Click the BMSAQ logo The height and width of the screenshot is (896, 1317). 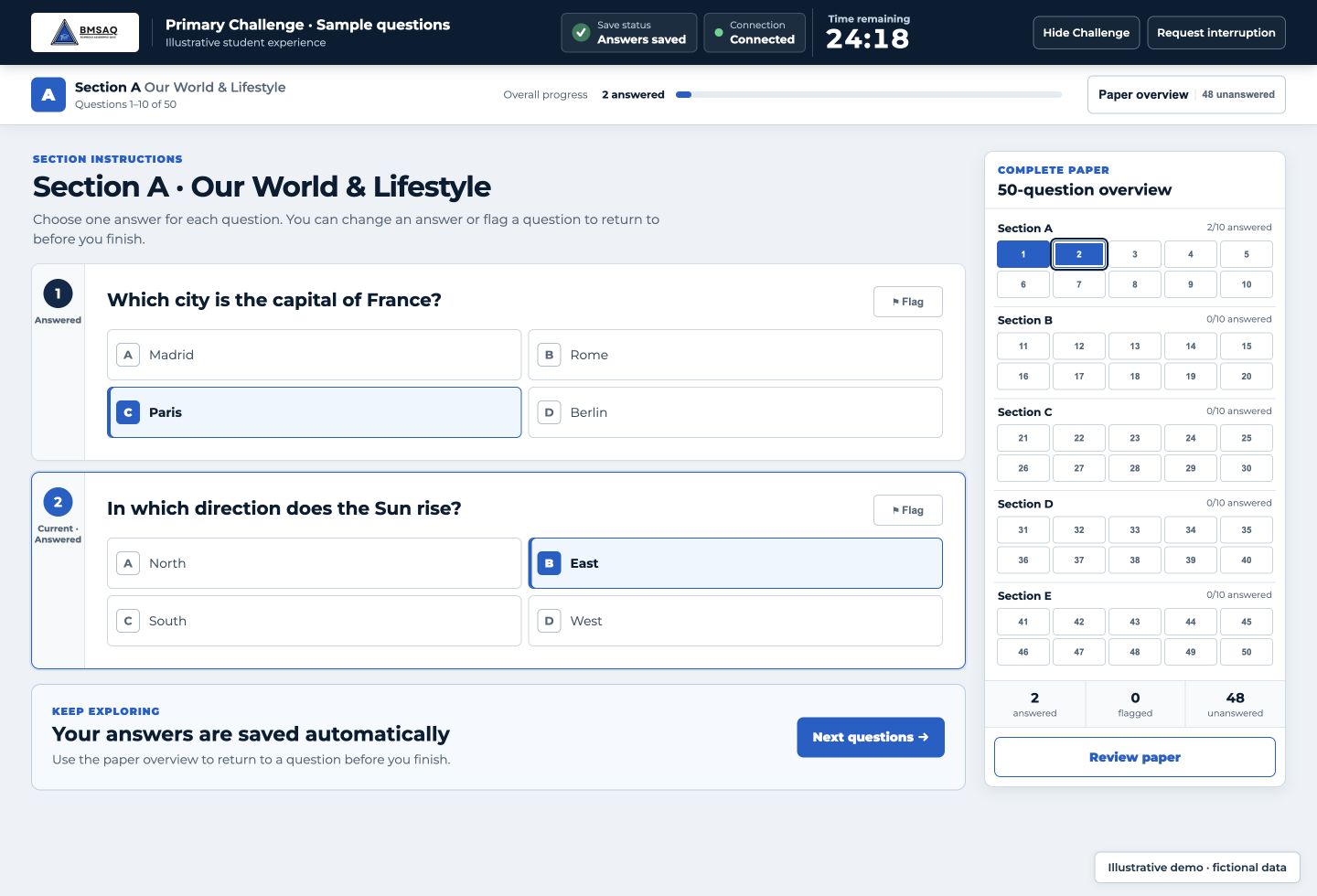coord(85,33)
